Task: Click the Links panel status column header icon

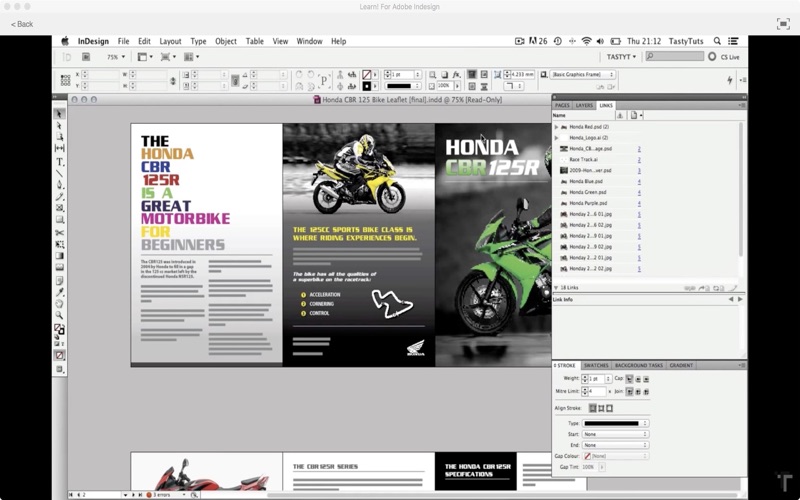Action: pos(620,115)
